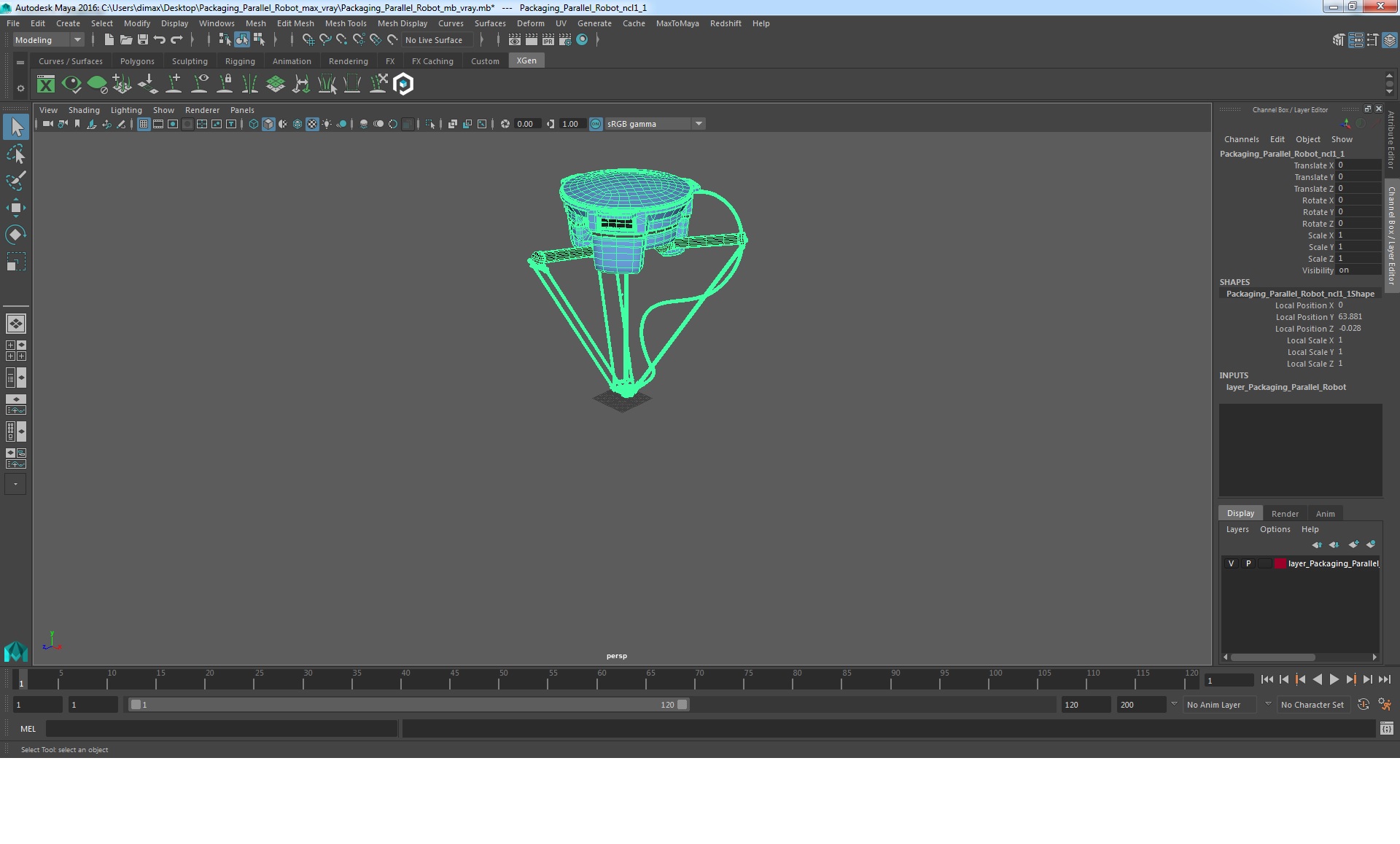Open the Mesh Tools menu
This screenshot has width=1400, height=844.
[346, 23]
